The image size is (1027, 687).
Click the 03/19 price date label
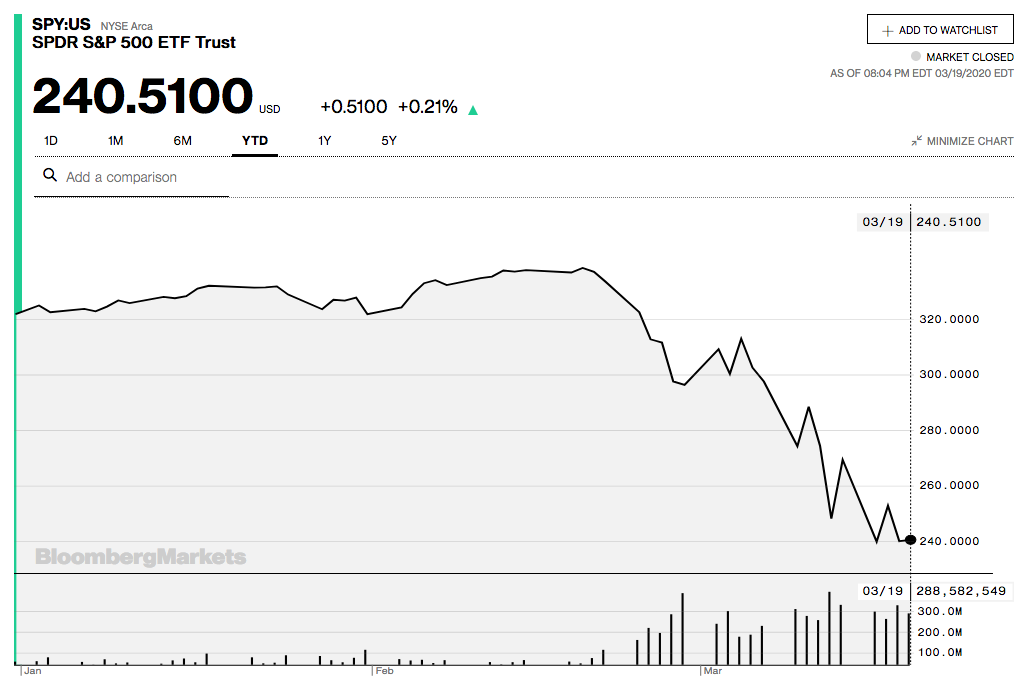(x=883, y=222)
